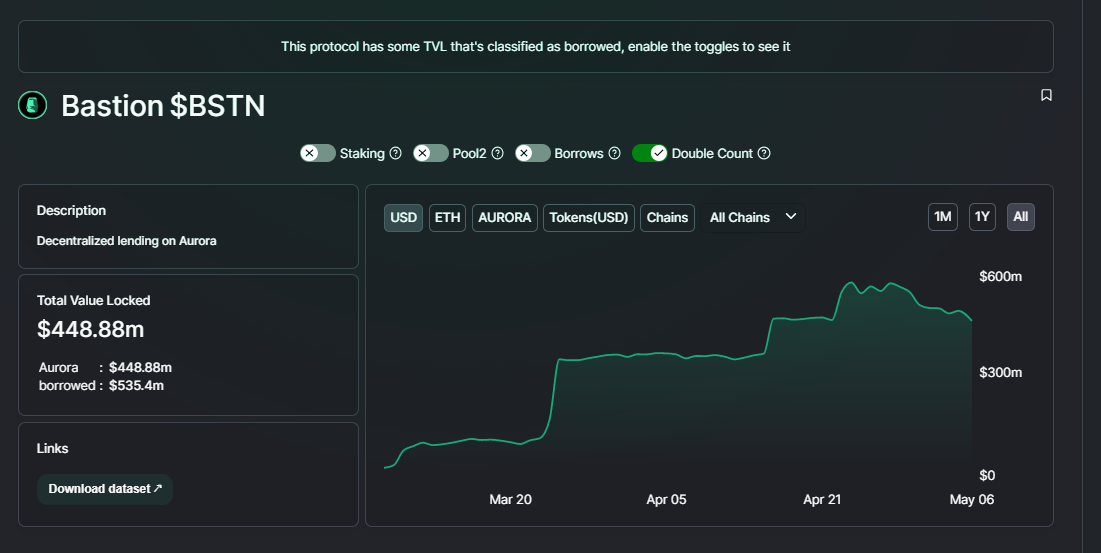Click the Links section heading

(53, 448)
